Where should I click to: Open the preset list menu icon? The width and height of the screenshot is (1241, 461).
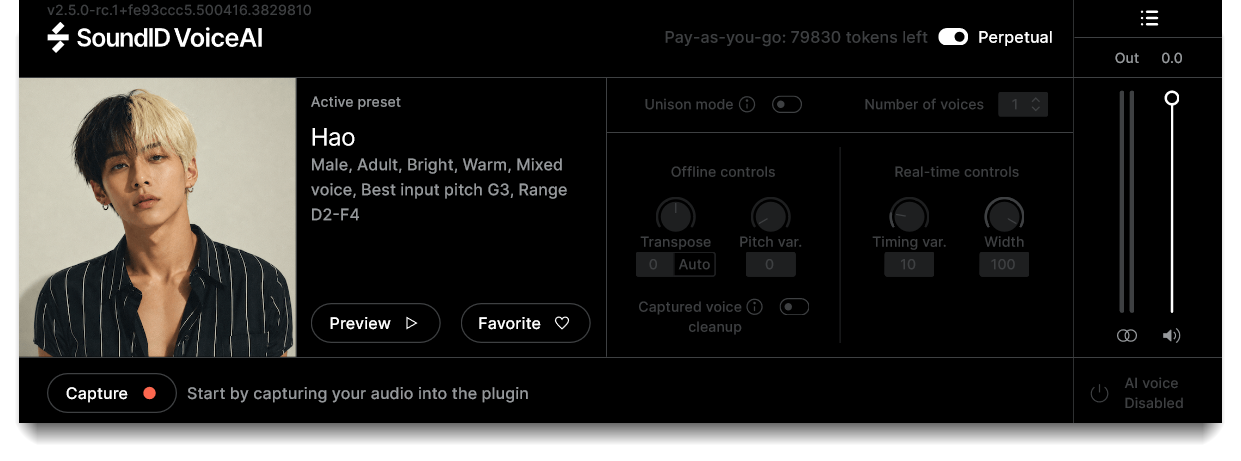1149,18
